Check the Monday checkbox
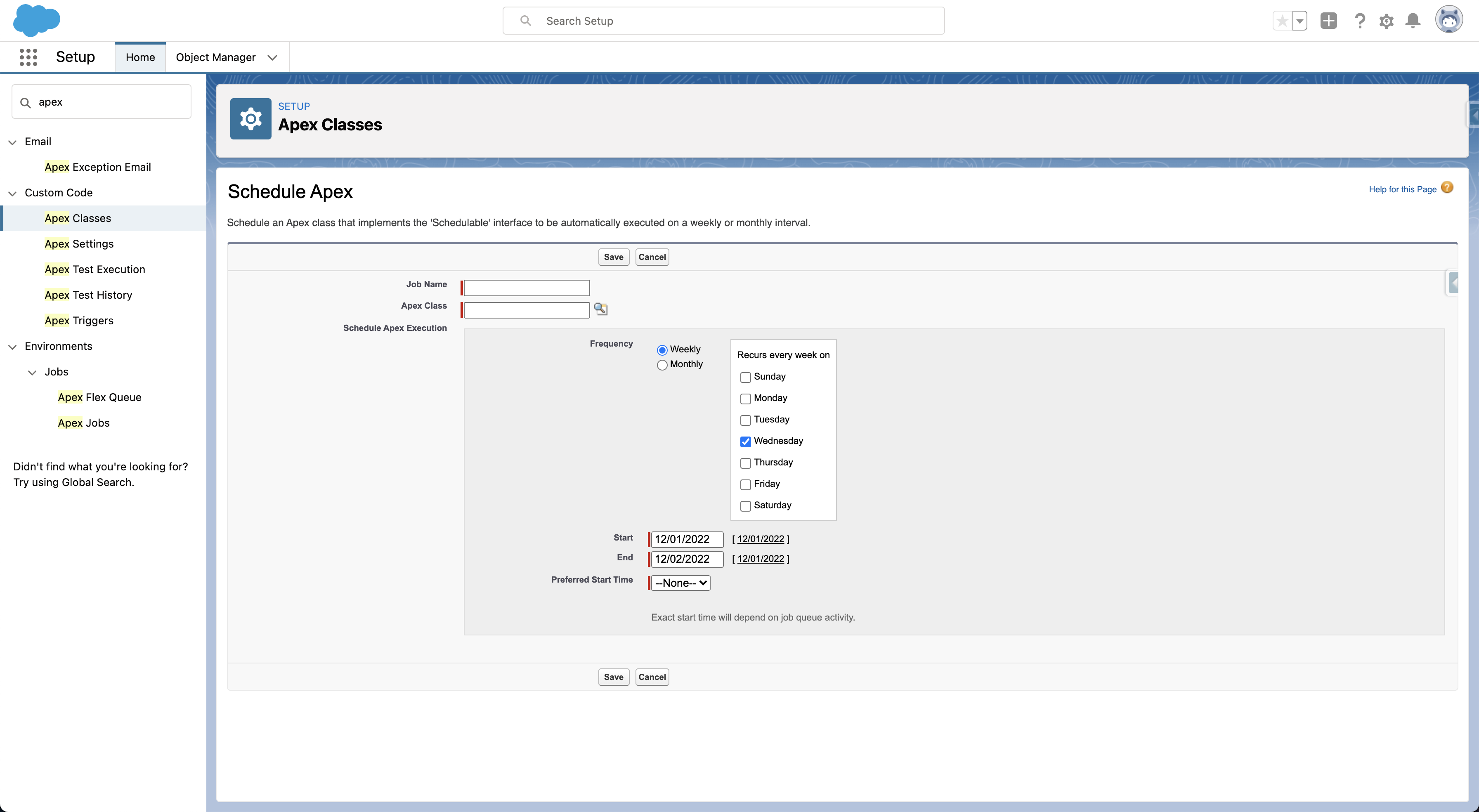Viewport: 1479px width, 812px height. click(745, 399)
